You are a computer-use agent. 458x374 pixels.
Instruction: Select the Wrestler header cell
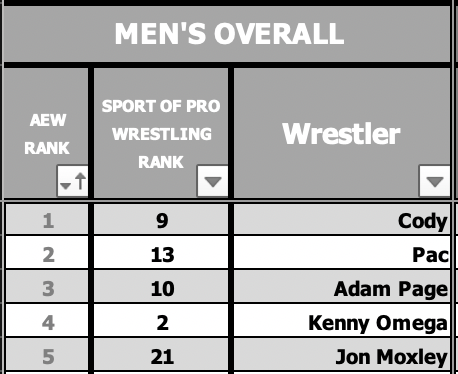pos(342,133)
